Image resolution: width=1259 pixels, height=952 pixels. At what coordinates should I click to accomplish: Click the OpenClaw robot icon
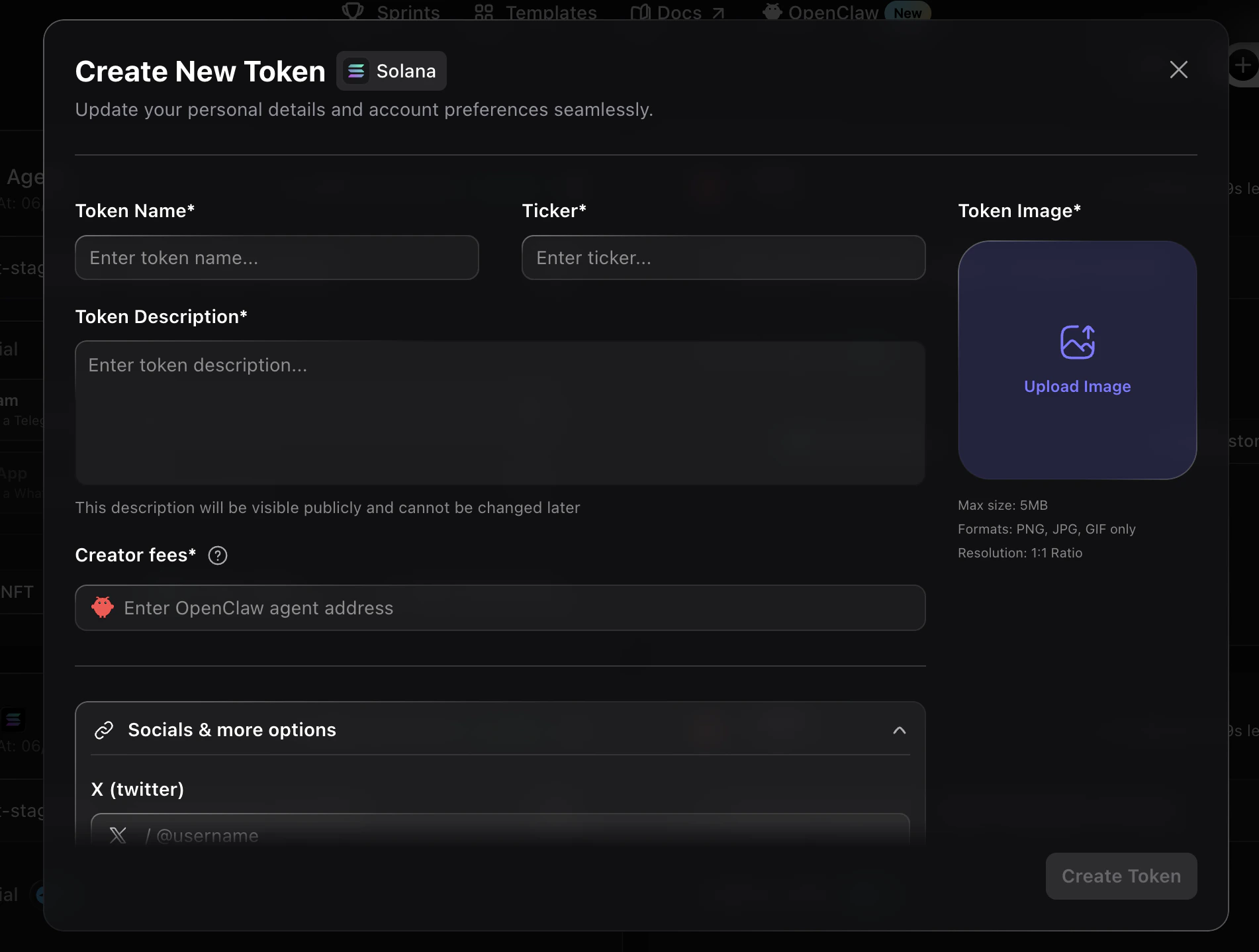(772, 11)
